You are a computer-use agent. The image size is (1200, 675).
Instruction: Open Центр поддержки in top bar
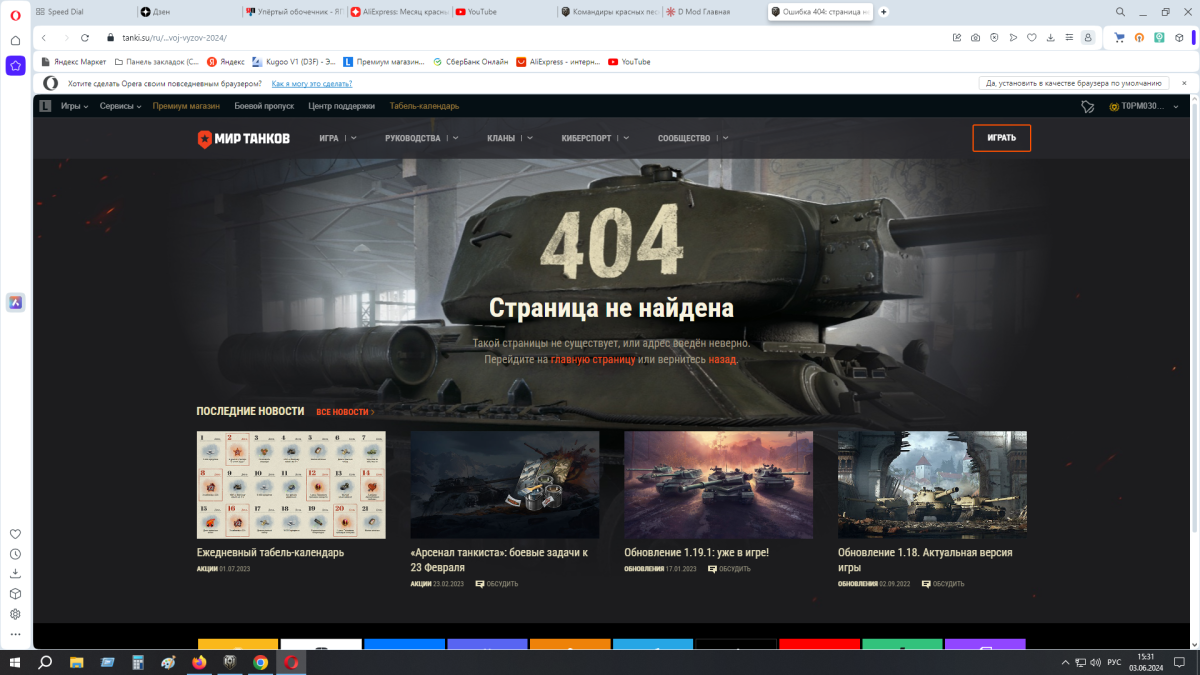point(342,106)
